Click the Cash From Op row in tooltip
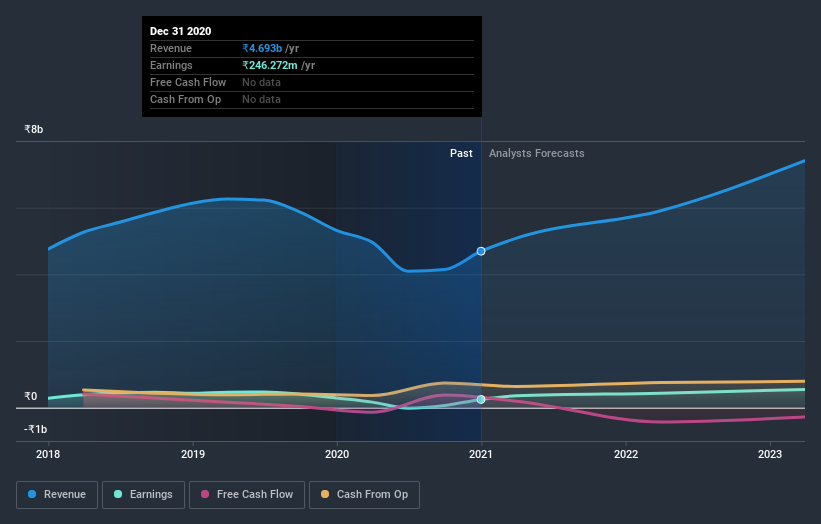This screenshot has width=821, height=524. coord(312,99)
